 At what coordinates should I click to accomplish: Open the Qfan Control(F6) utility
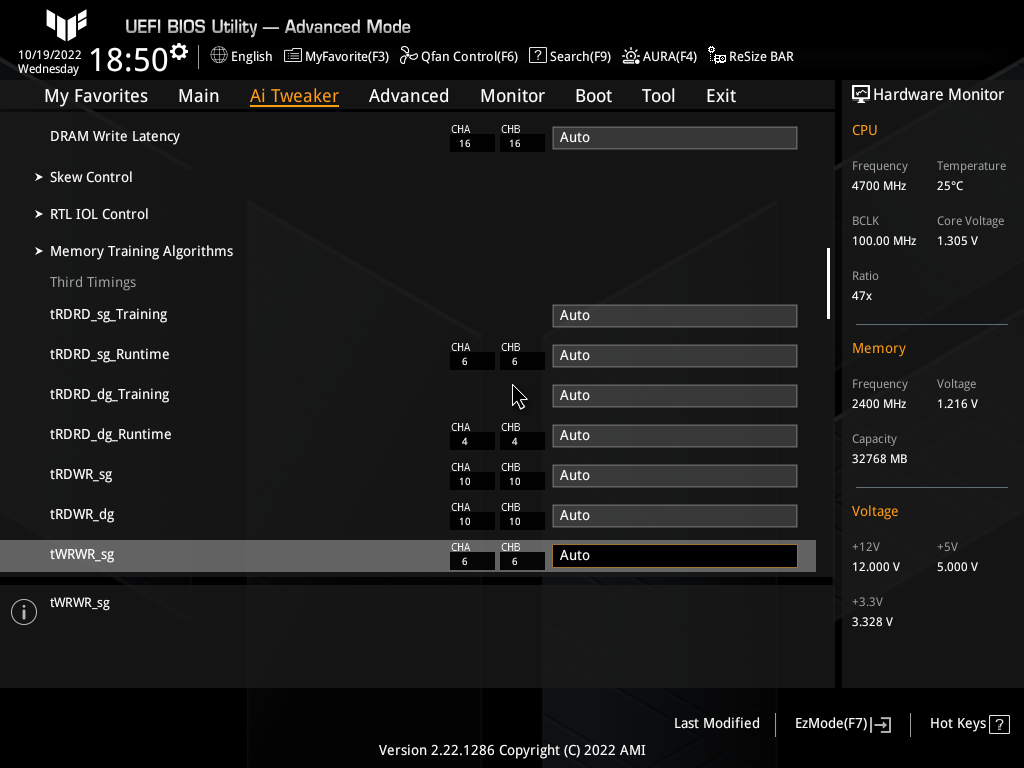point(458,56)
